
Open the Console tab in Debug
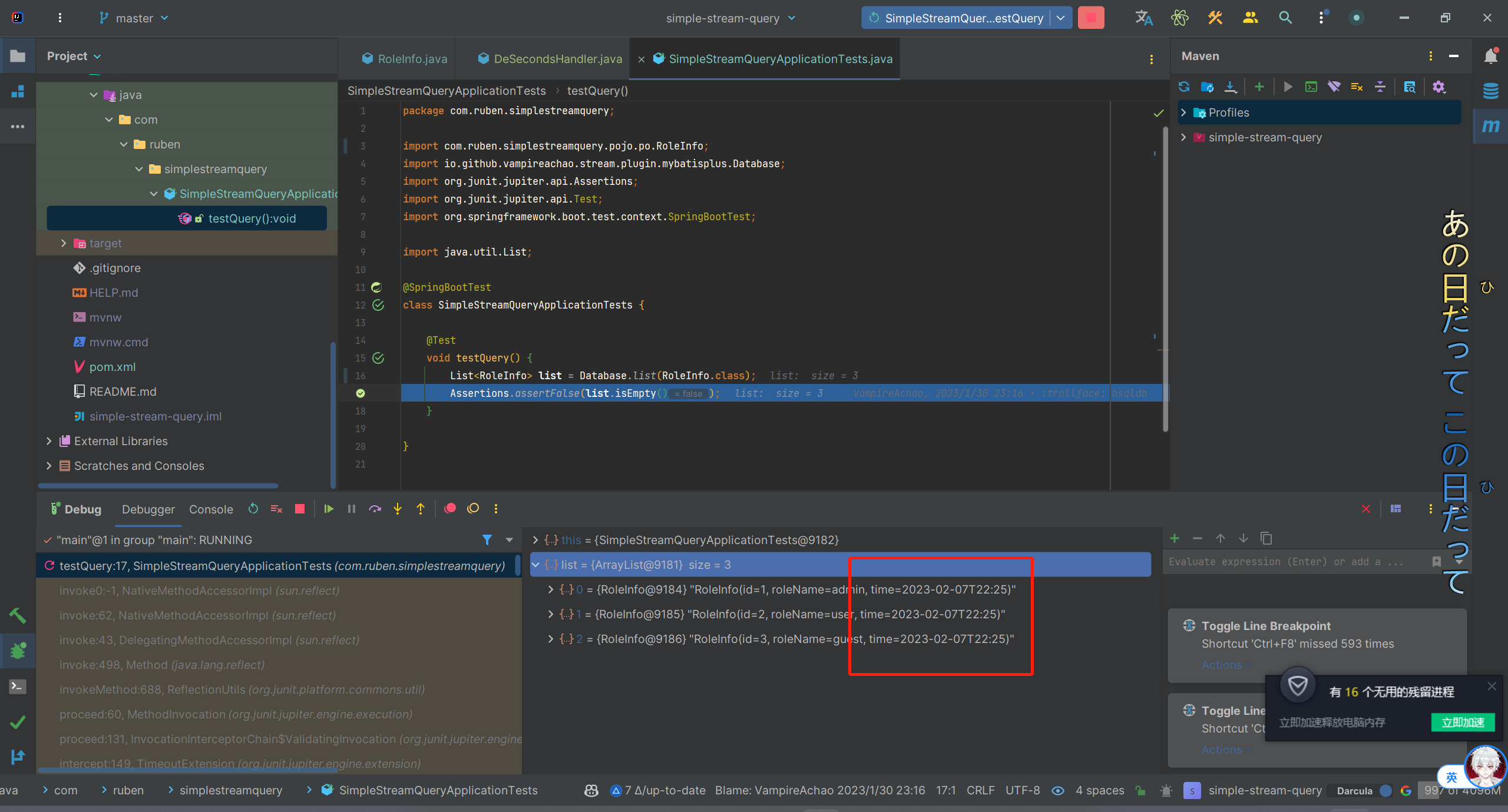pyautogui.click(x=211, y=509)
